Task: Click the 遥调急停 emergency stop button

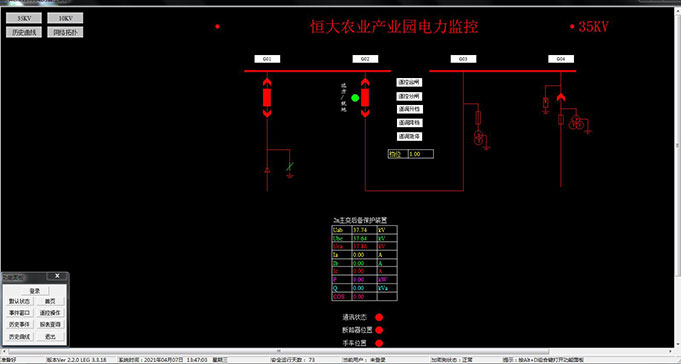Action: pos(410,136)
